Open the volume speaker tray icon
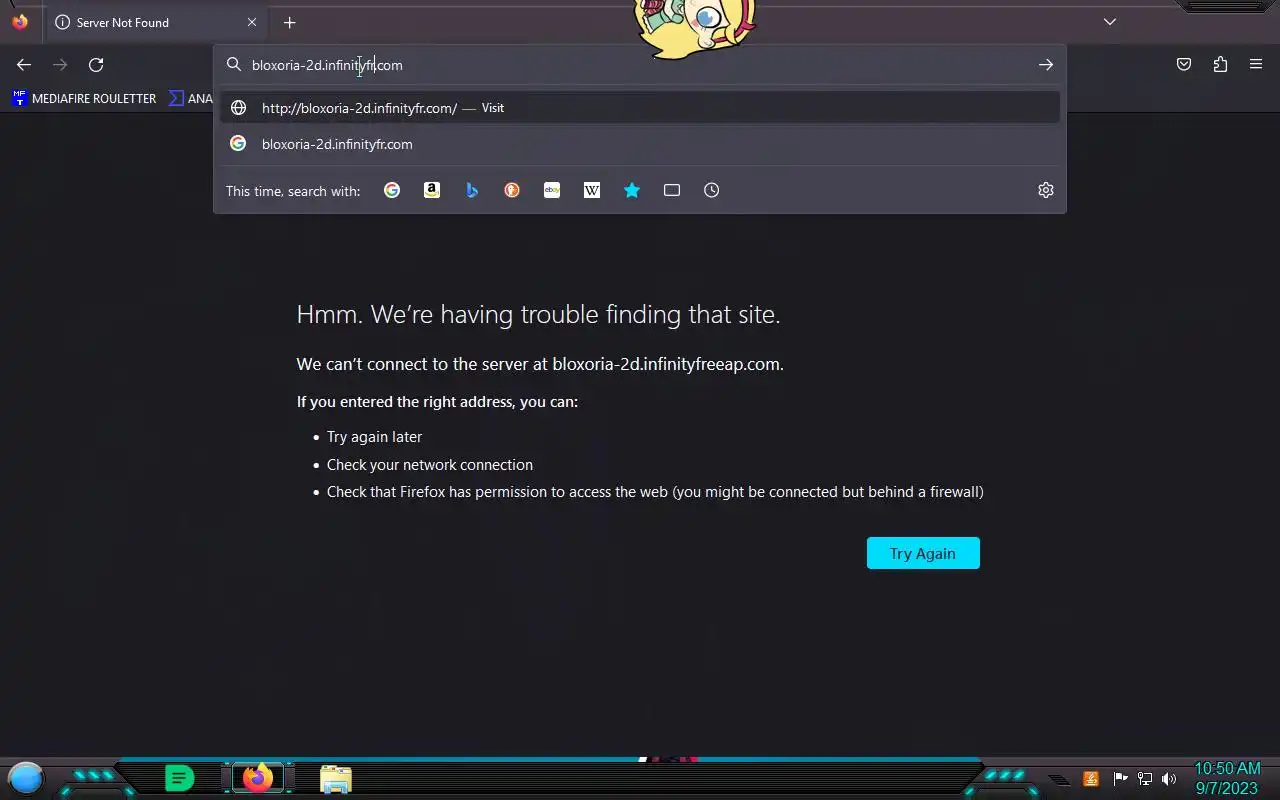This screenshot has height=800, width=1280. click(x=1169, y=779)
